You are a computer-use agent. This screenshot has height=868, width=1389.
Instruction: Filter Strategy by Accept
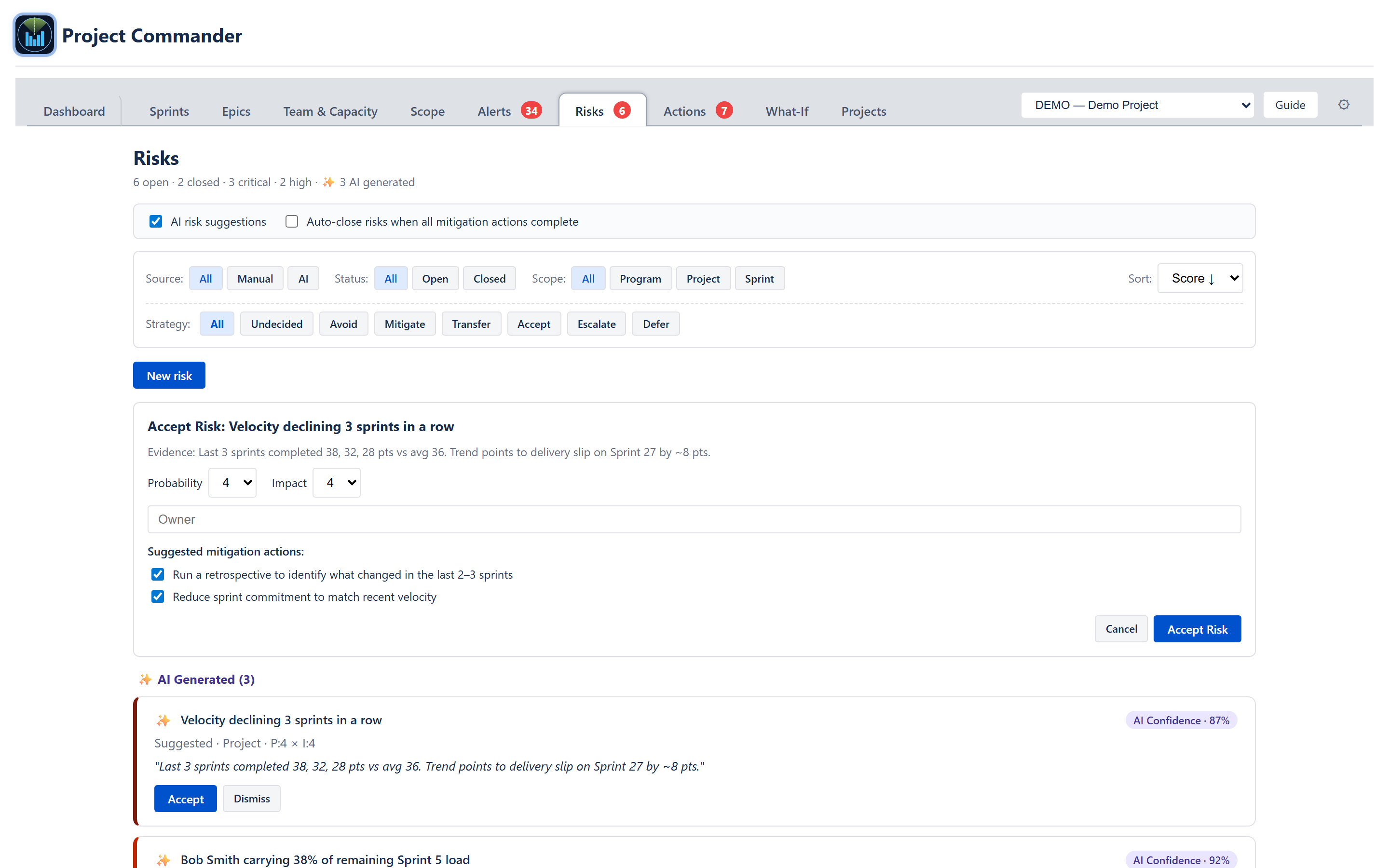[x=534, y=324]
